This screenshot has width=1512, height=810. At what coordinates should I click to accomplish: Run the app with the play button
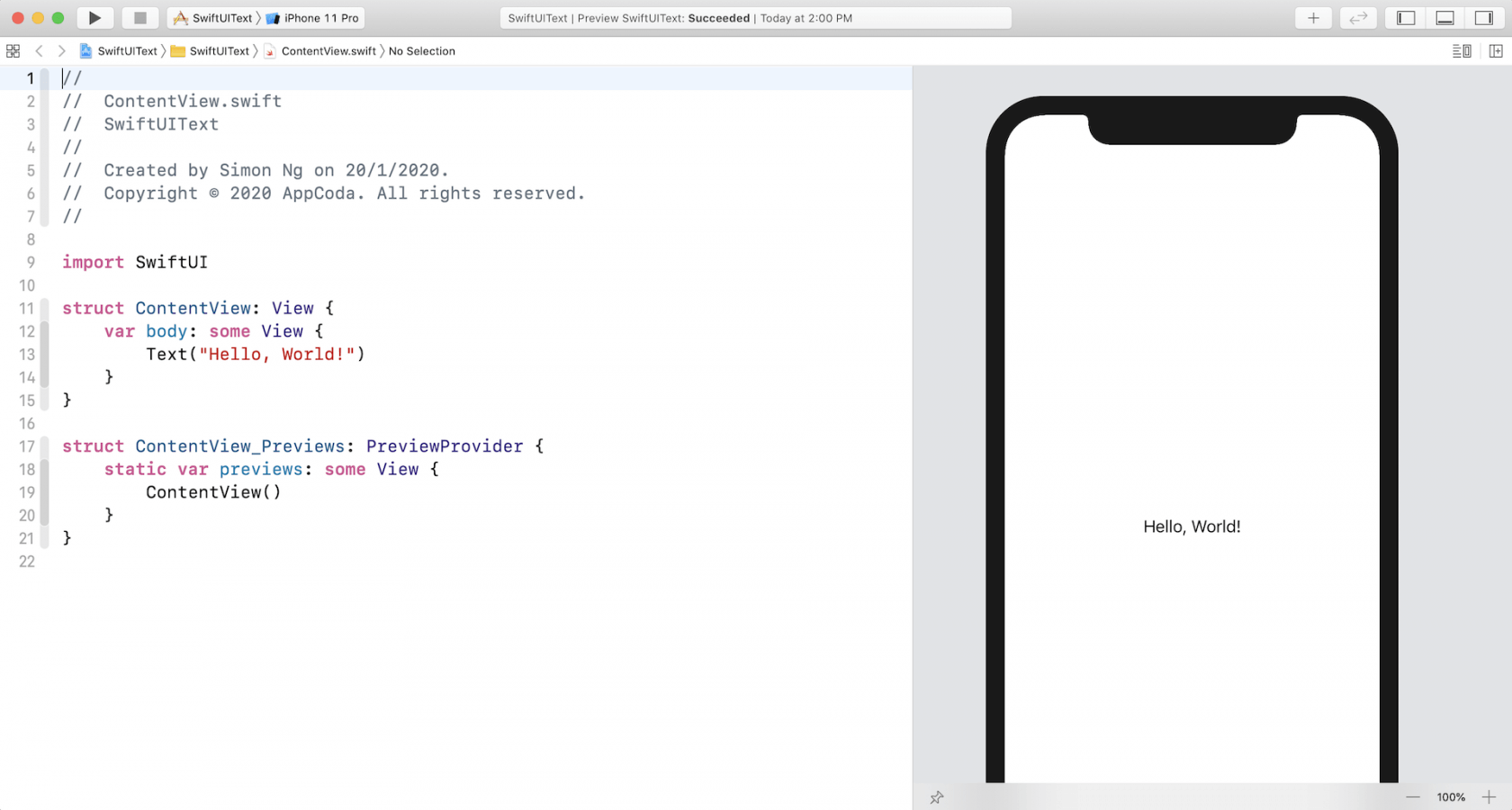[x=94, y=18]
